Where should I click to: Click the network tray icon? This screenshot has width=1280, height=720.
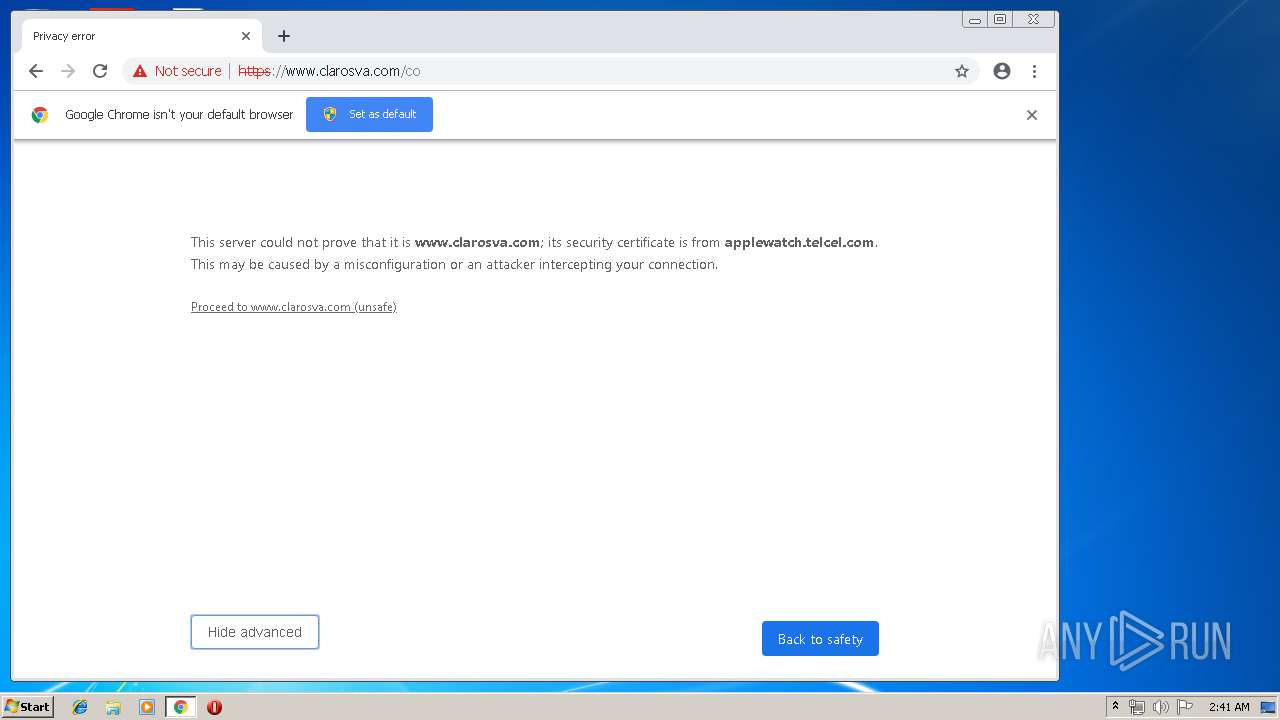coord(1137,707)
